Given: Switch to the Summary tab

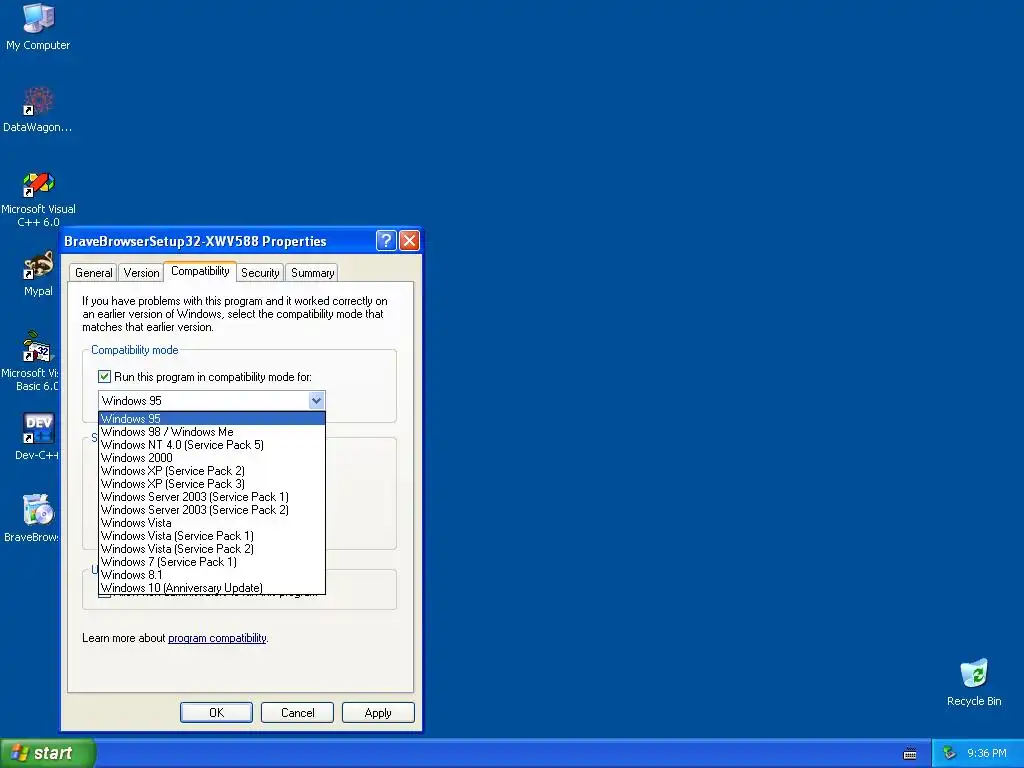Looking at the screenshot, I should click(x=312, y=273).
